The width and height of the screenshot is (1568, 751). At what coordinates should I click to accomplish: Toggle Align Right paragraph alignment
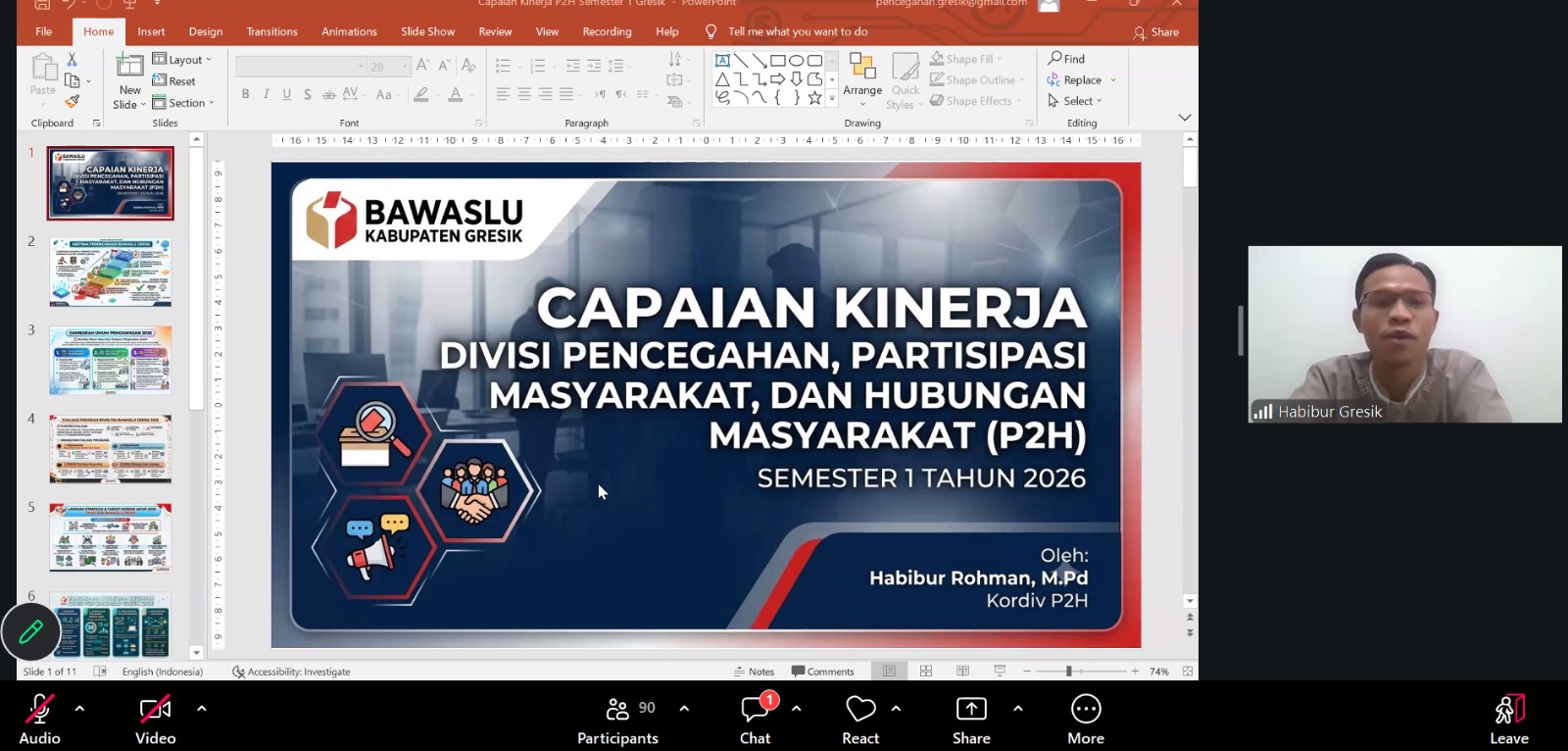545,94
